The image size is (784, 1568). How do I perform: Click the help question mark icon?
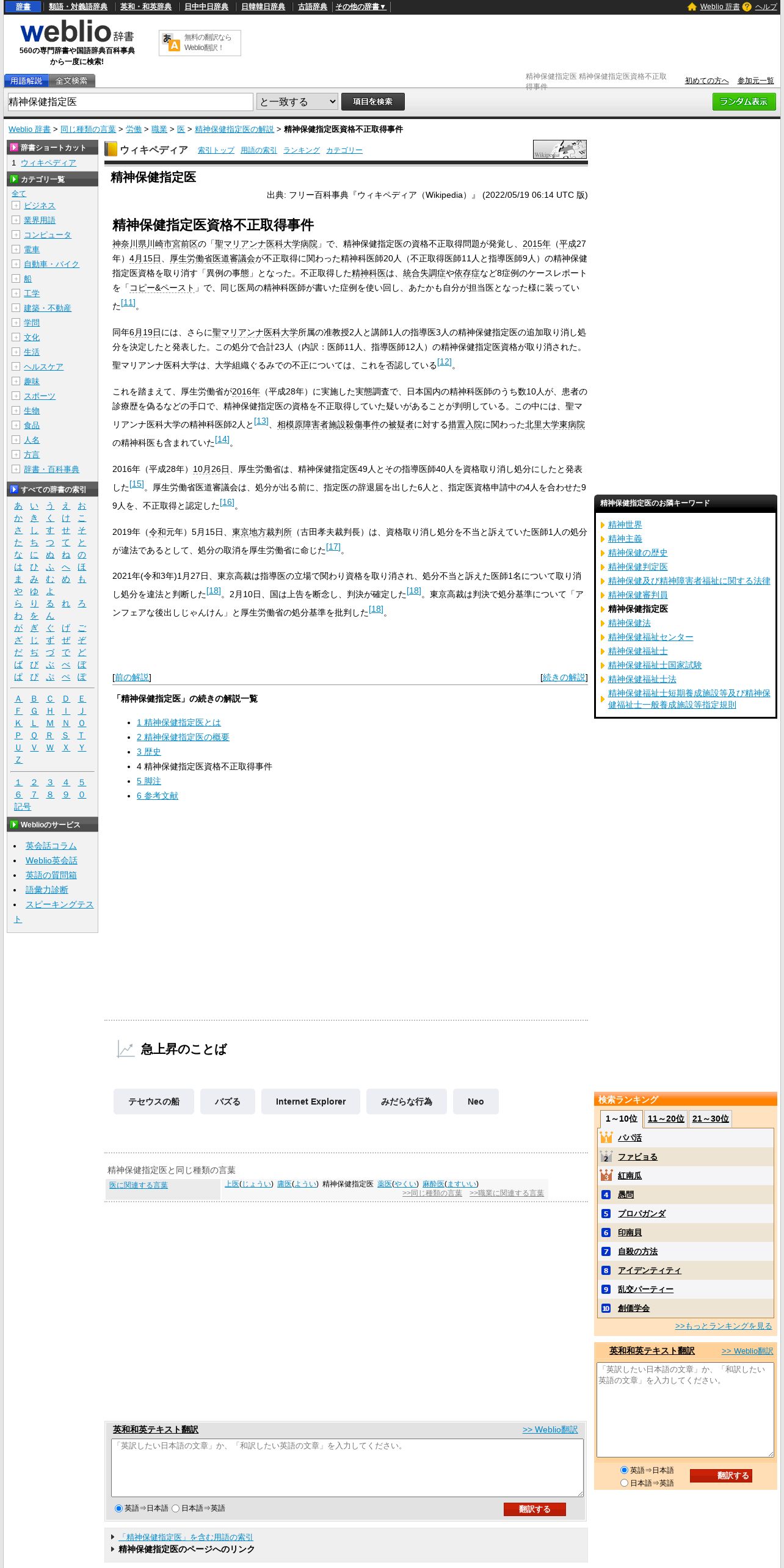pos(747,7)
